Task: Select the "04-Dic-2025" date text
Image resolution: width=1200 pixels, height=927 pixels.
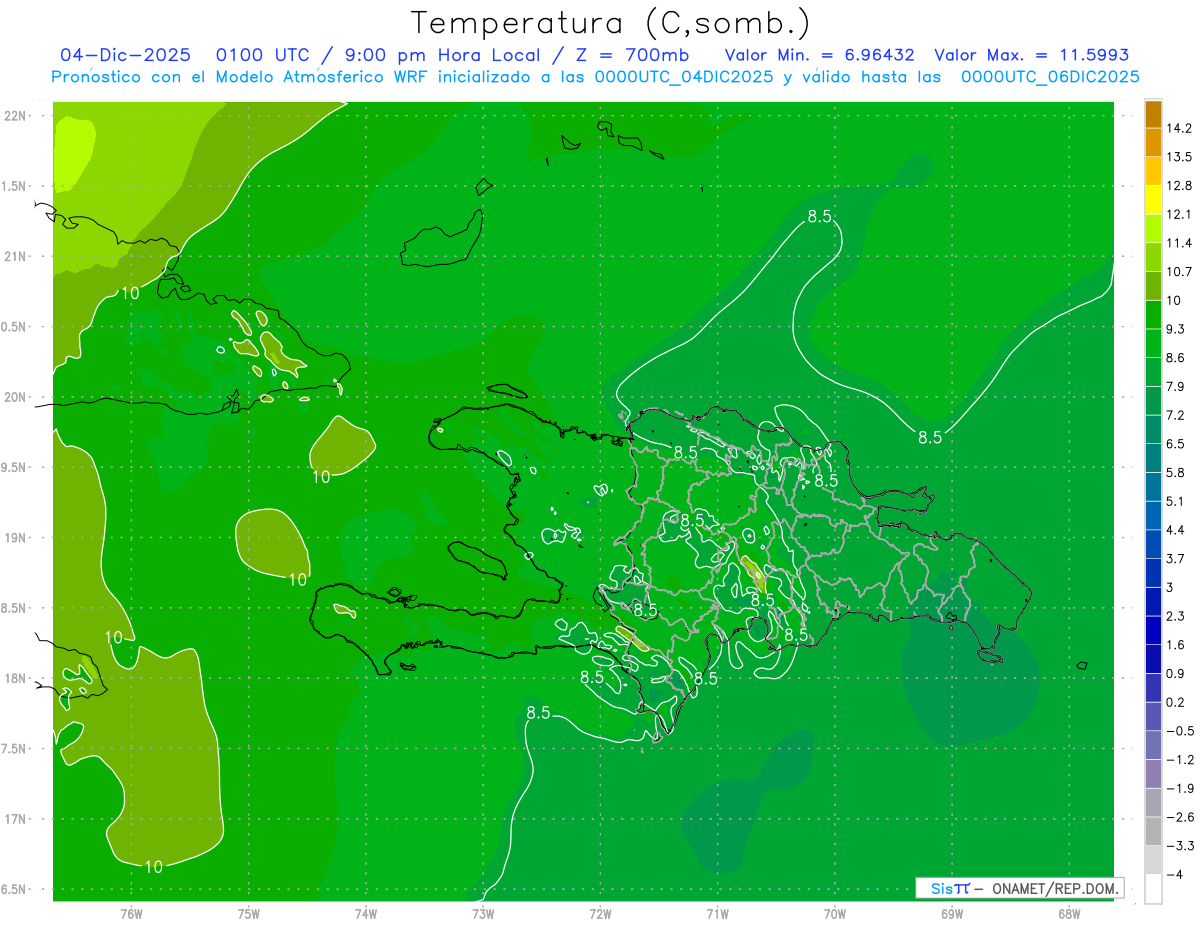Action: [125, 55]
